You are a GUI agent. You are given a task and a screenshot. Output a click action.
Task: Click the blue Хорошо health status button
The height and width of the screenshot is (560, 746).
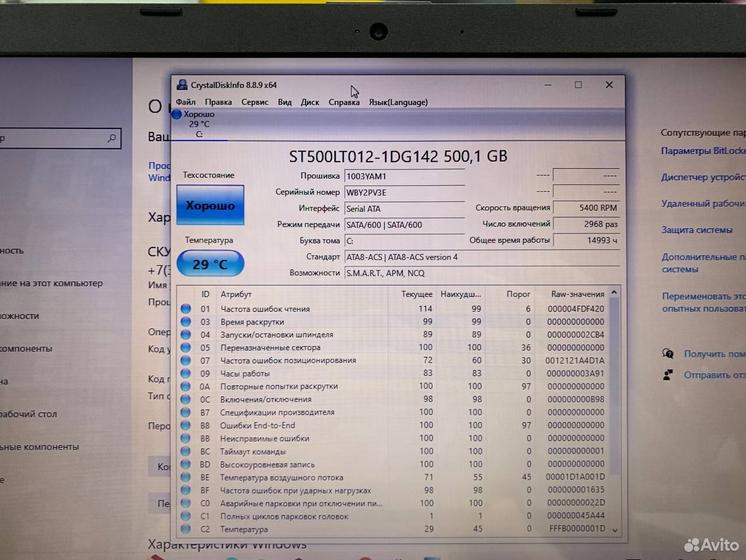(x=210, y=205)
